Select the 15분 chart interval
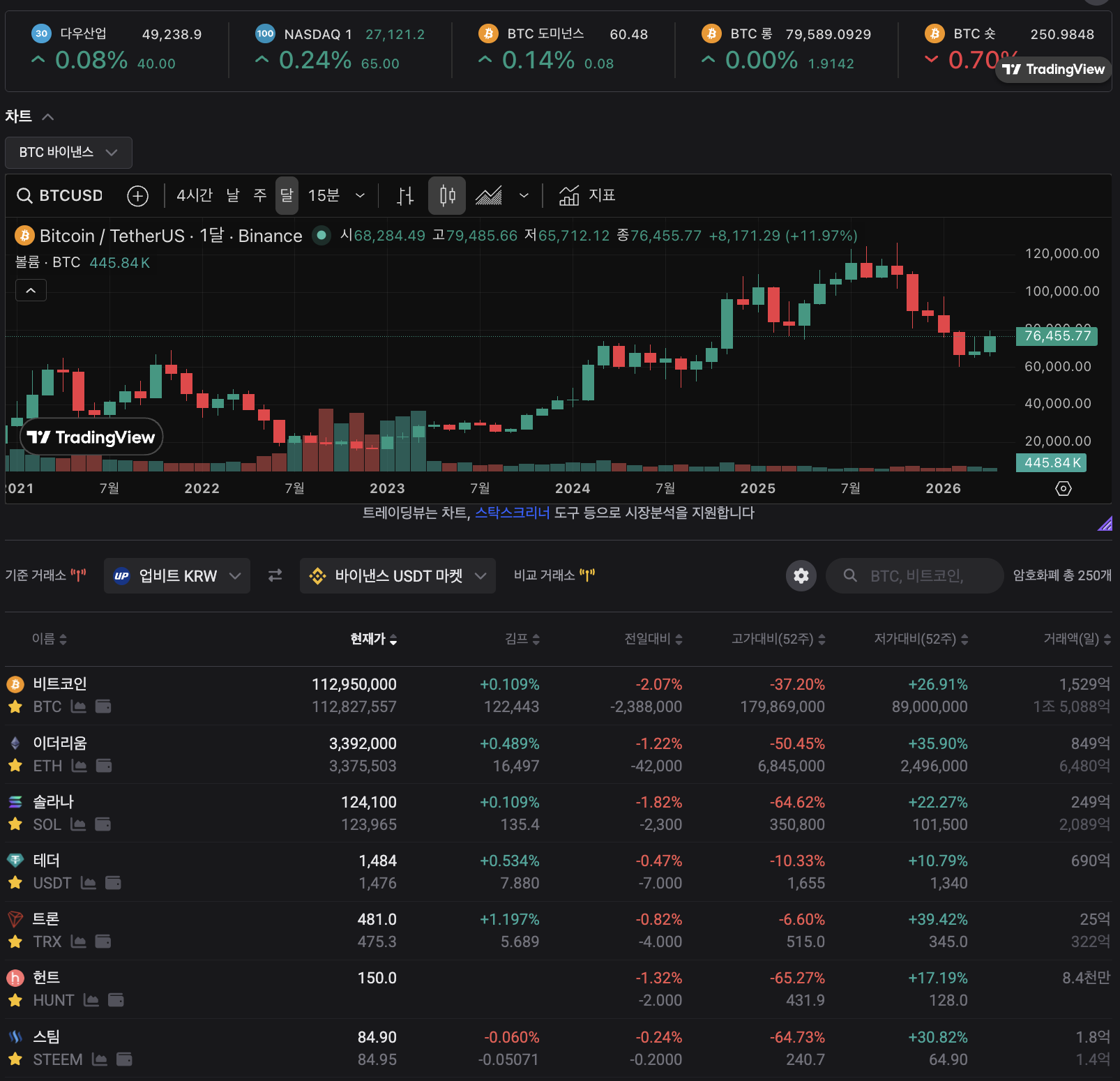1120x1081 pixels. [324, 195]
